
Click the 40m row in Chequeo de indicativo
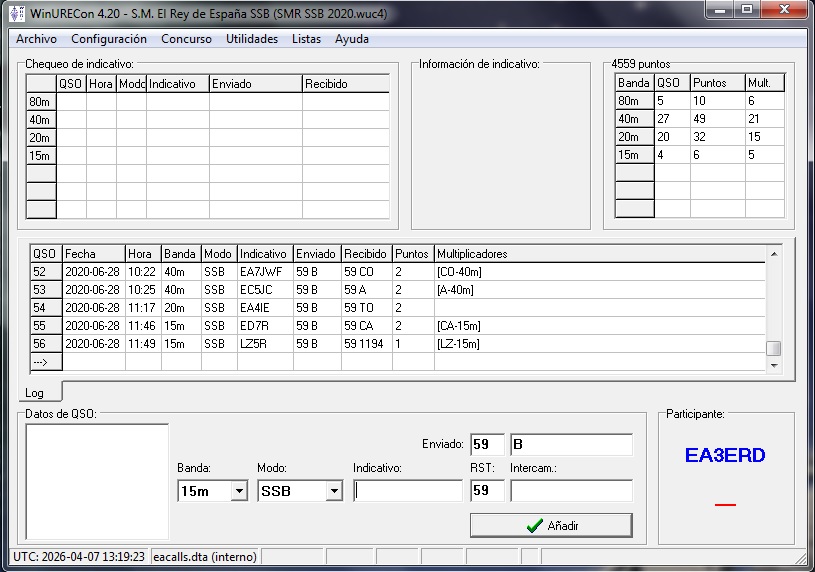40,120
